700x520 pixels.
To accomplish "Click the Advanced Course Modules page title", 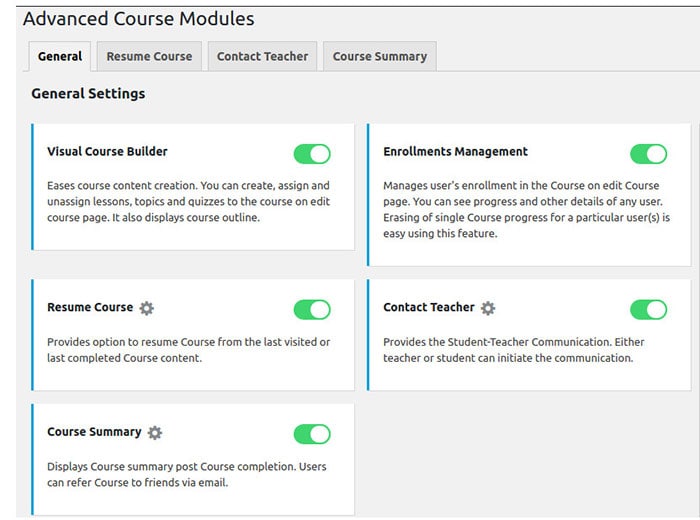I will (138, 19).
